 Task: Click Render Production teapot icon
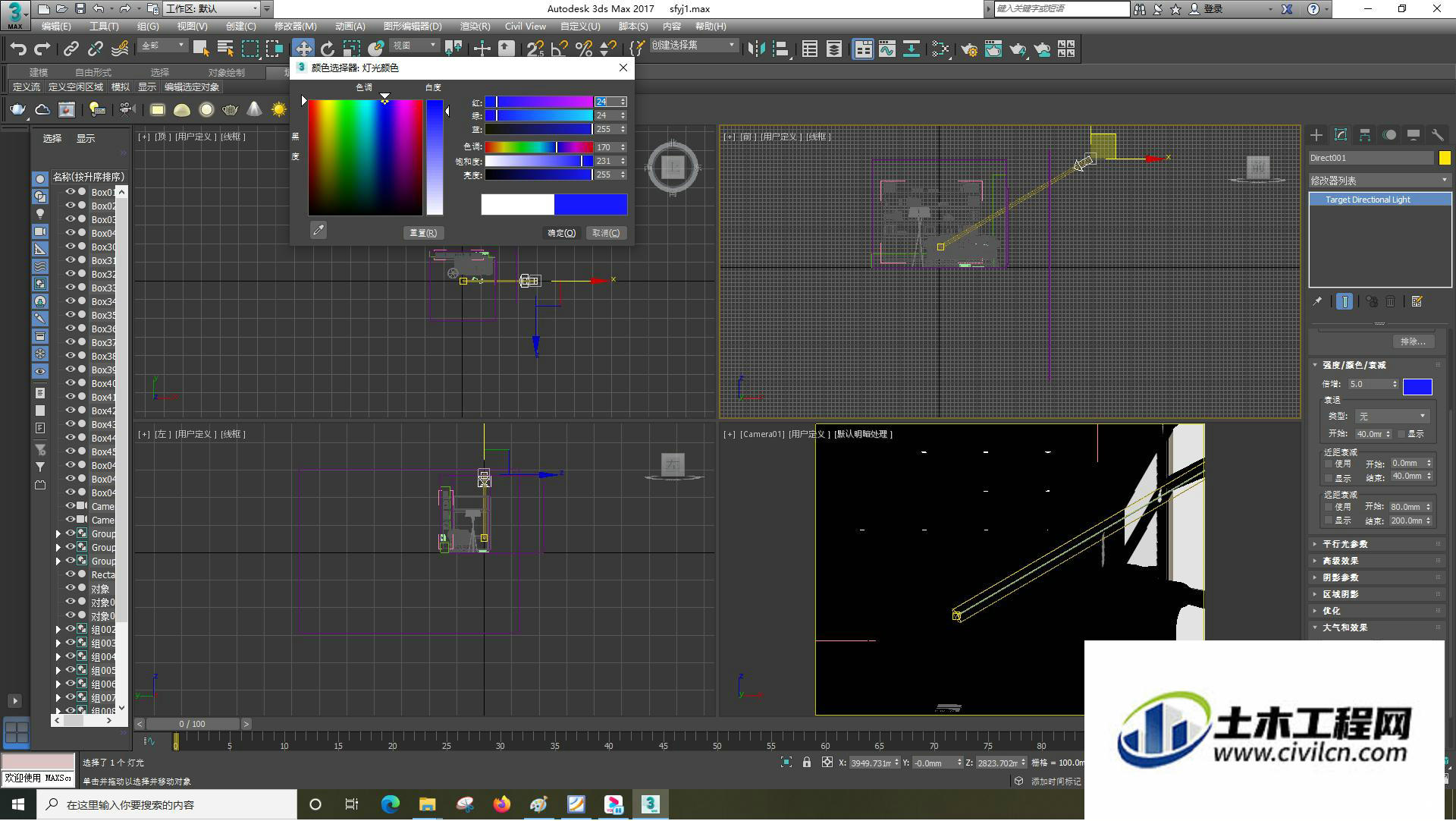tap(1018, 49)
